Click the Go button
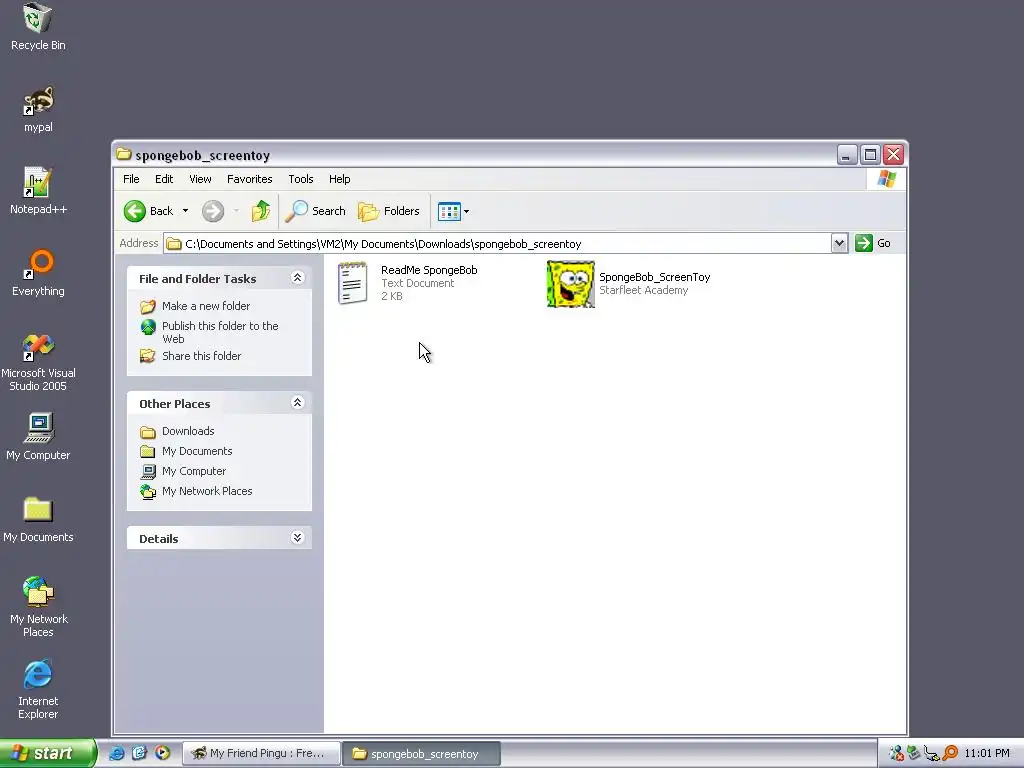1024x768 pixels. click(873, 243)
